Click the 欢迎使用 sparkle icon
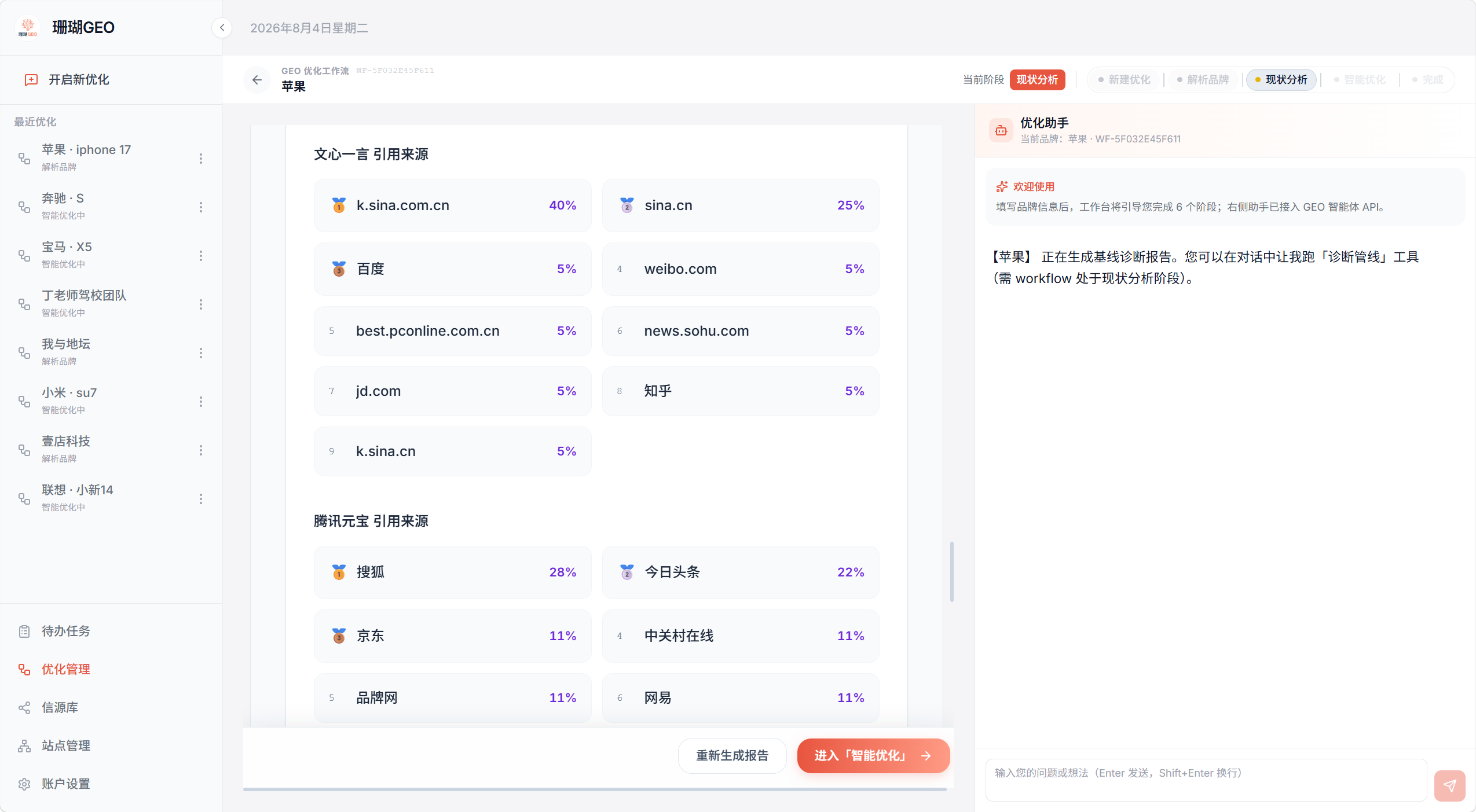1476x812 pixels. [x=1002, y=187]
